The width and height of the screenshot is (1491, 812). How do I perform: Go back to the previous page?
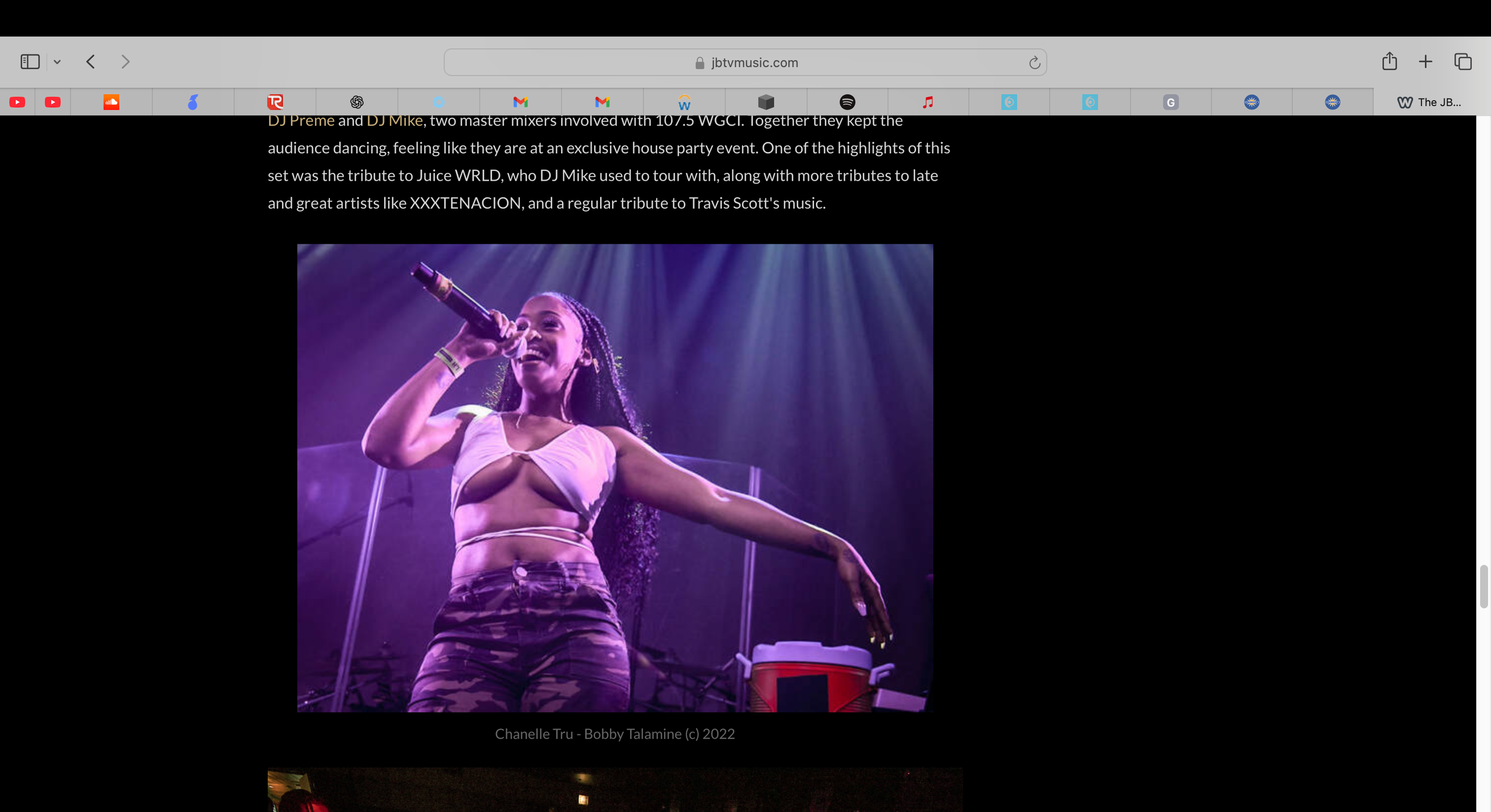(91, 61)
